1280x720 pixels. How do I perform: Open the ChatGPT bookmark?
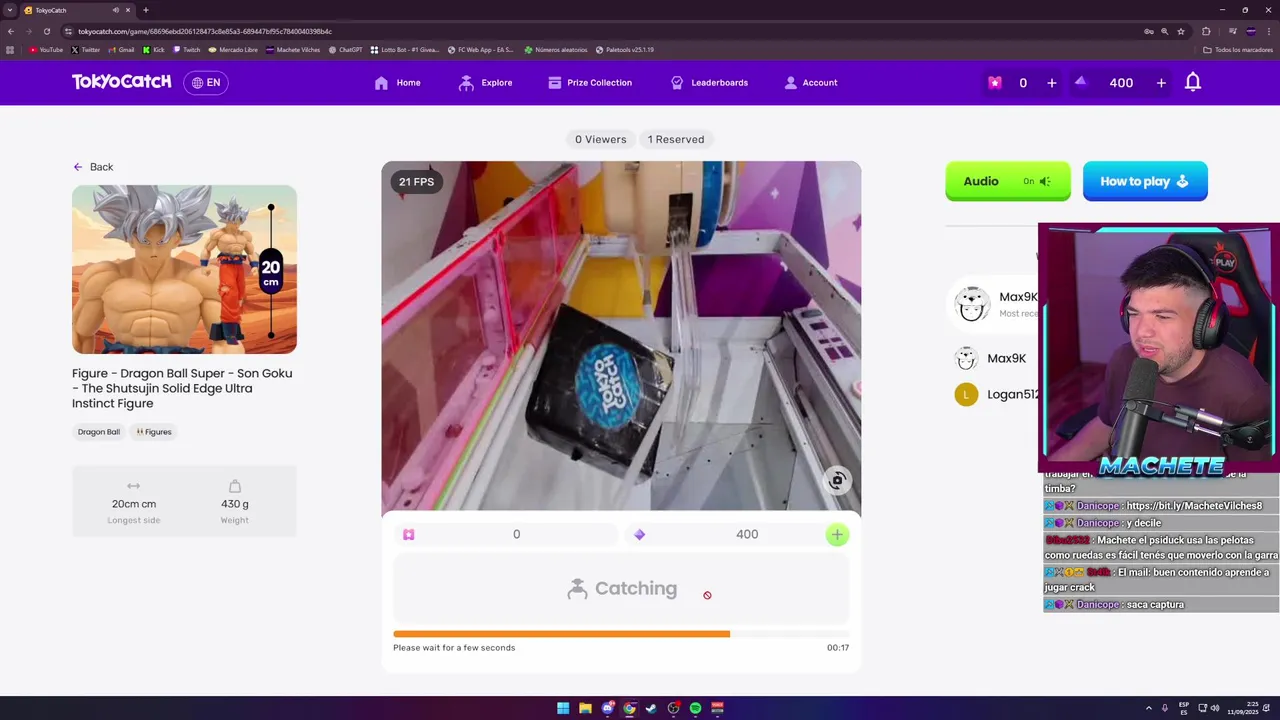345,49
